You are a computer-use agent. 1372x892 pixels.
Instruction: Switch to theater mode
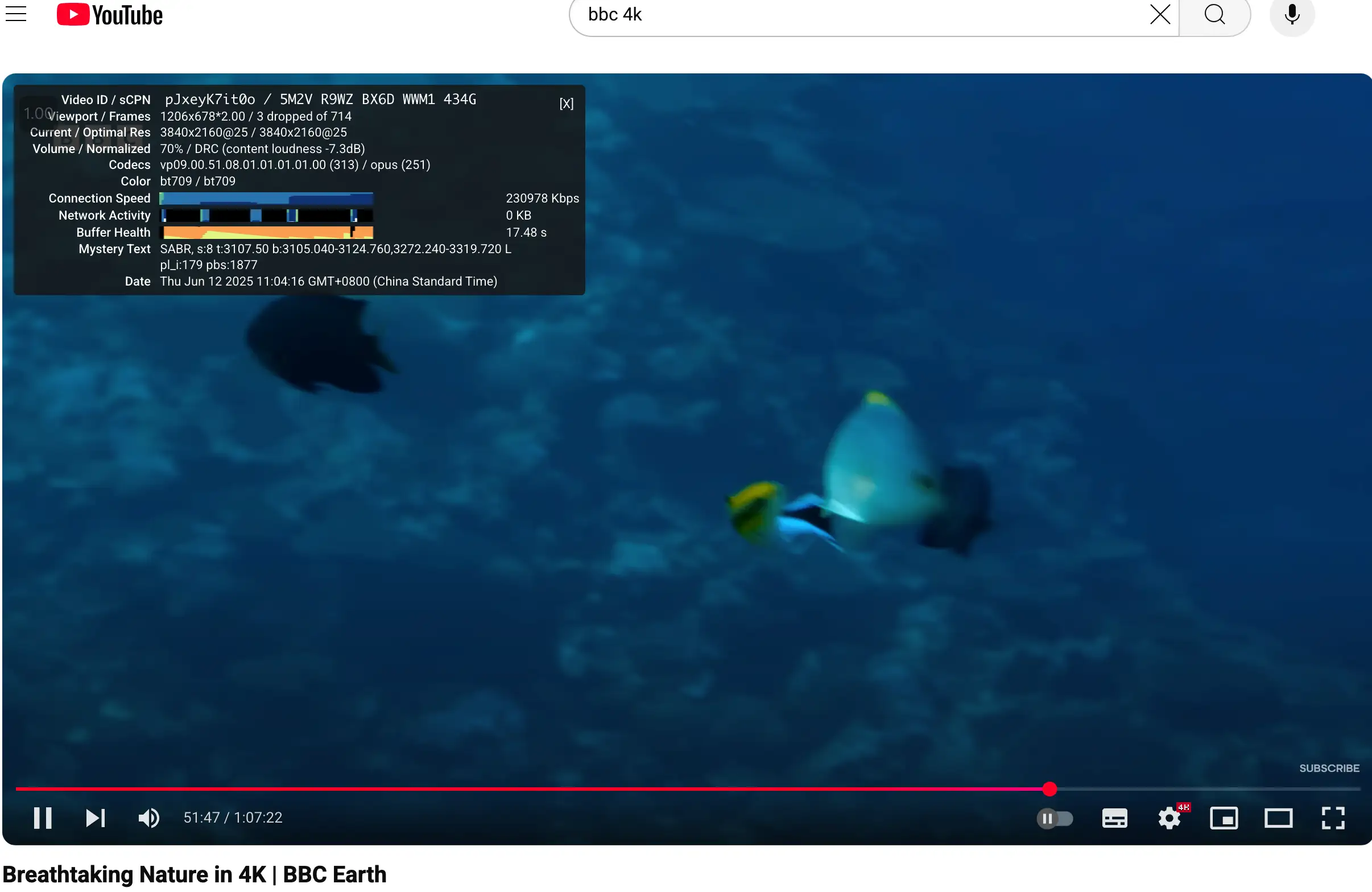coord(1279,817)
